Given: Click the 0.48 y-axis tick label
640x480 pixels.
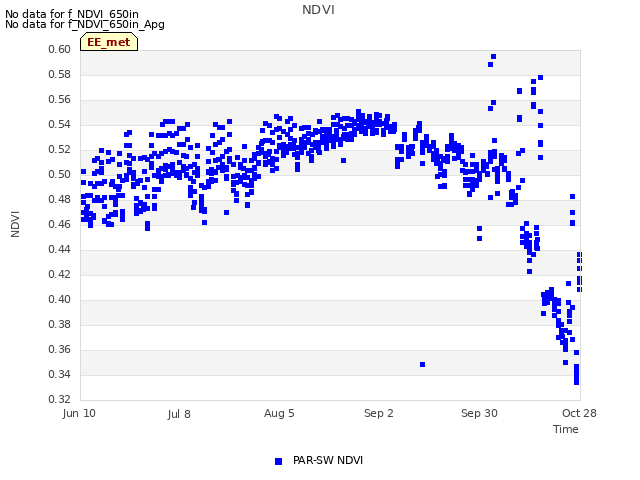Looking at the screenshot, I should [x=60, y=199].
